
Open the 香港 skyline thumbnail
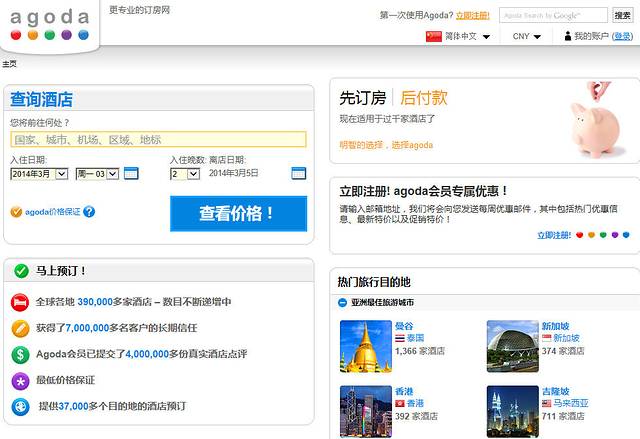click(x=366, y=412)
